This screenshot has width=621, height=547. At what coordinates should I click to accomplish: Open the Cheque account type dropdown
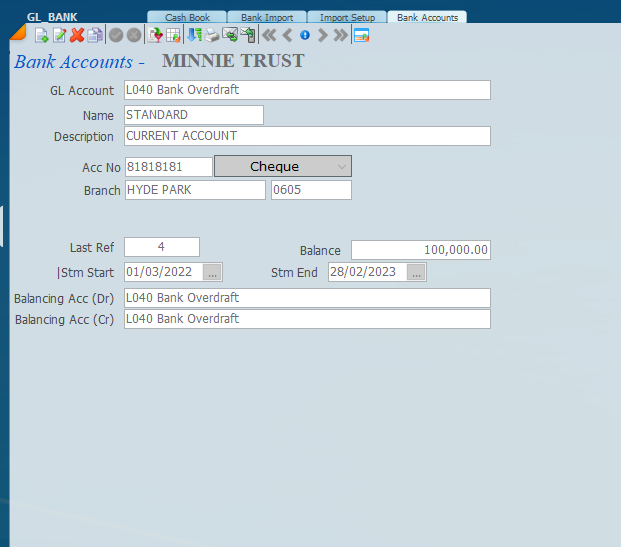pos(283,166)
